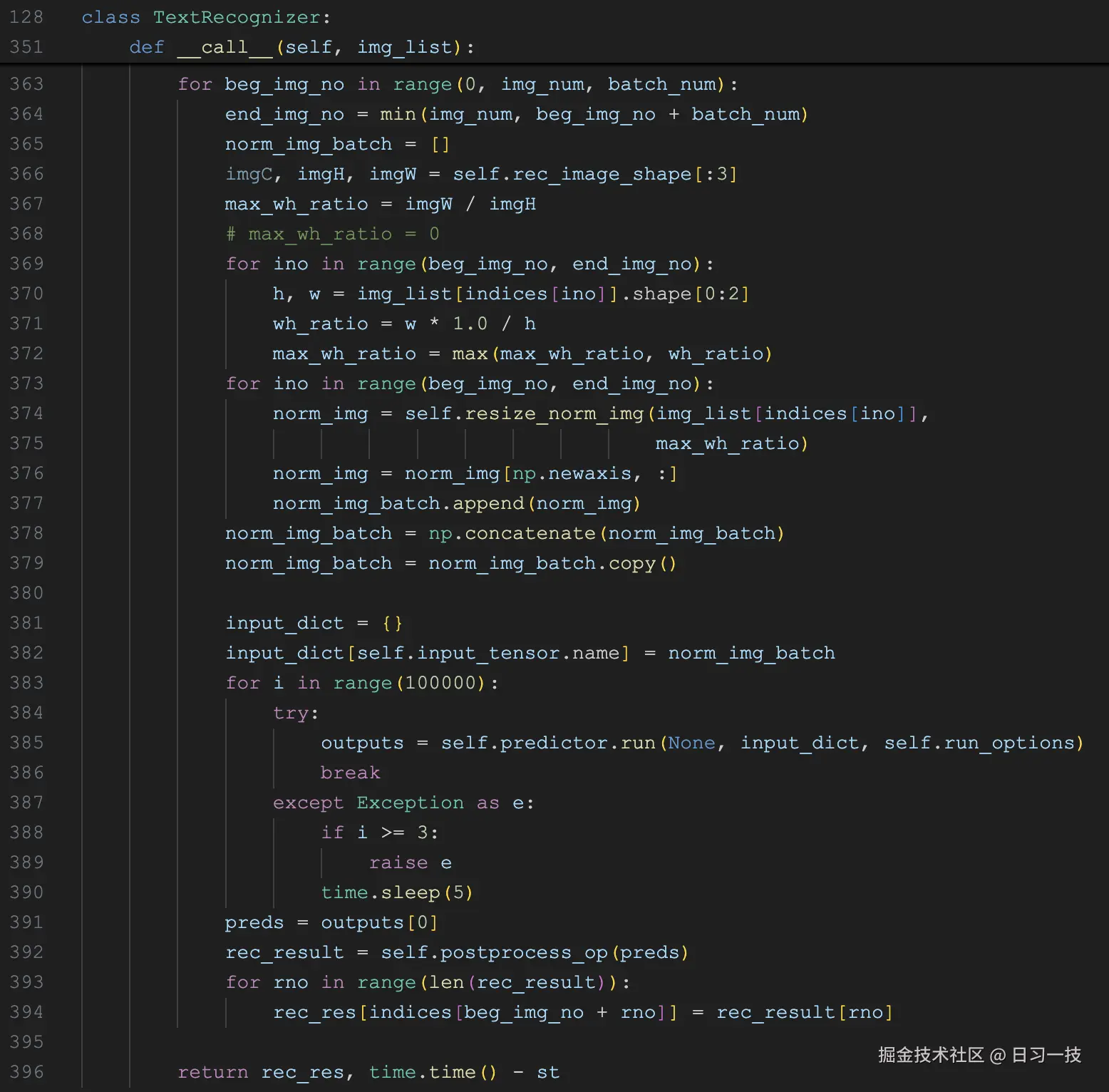Click 'wh_ratio = w * 1.0 / h'

click(x=404, y=324)
